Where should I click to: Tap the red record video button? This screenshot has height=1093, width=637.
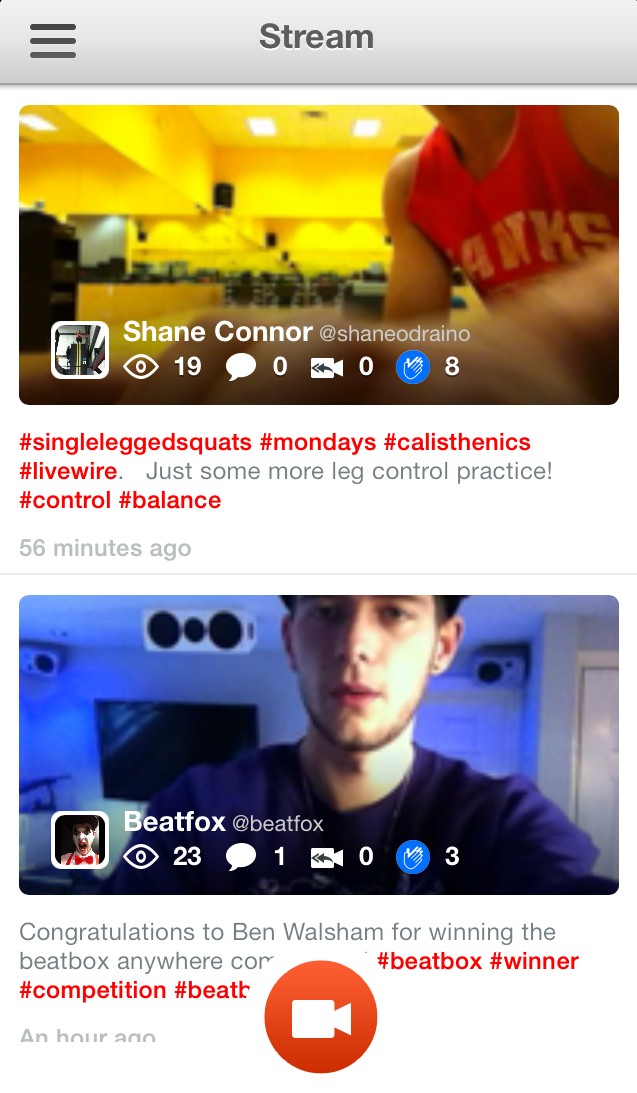pos(320,1017)
